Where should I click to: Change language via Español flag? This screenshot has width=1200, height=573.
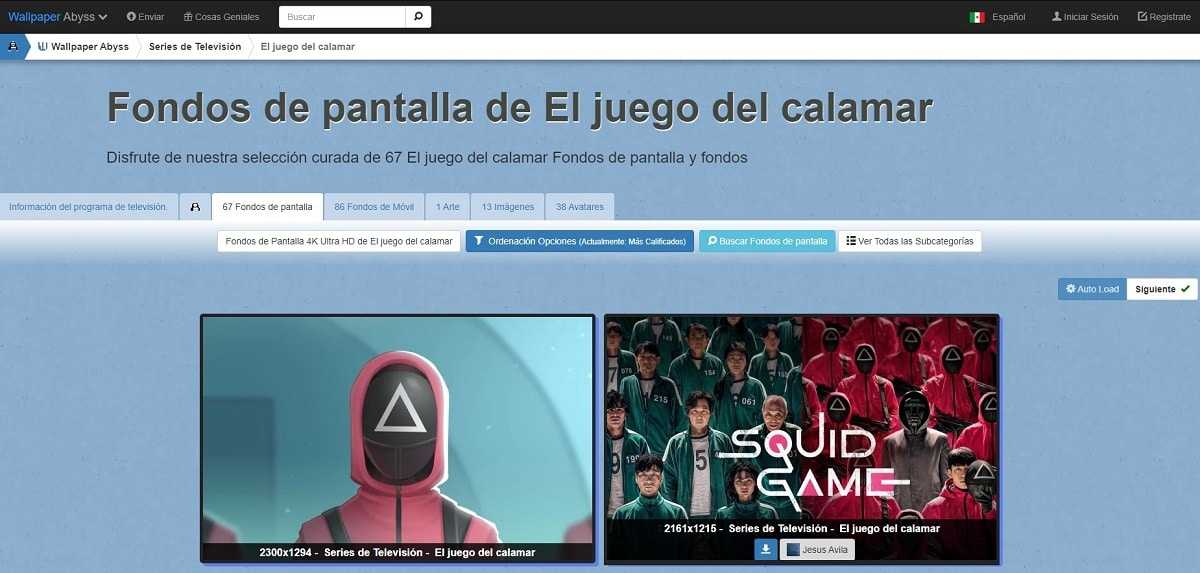click(x=997, y=17)
